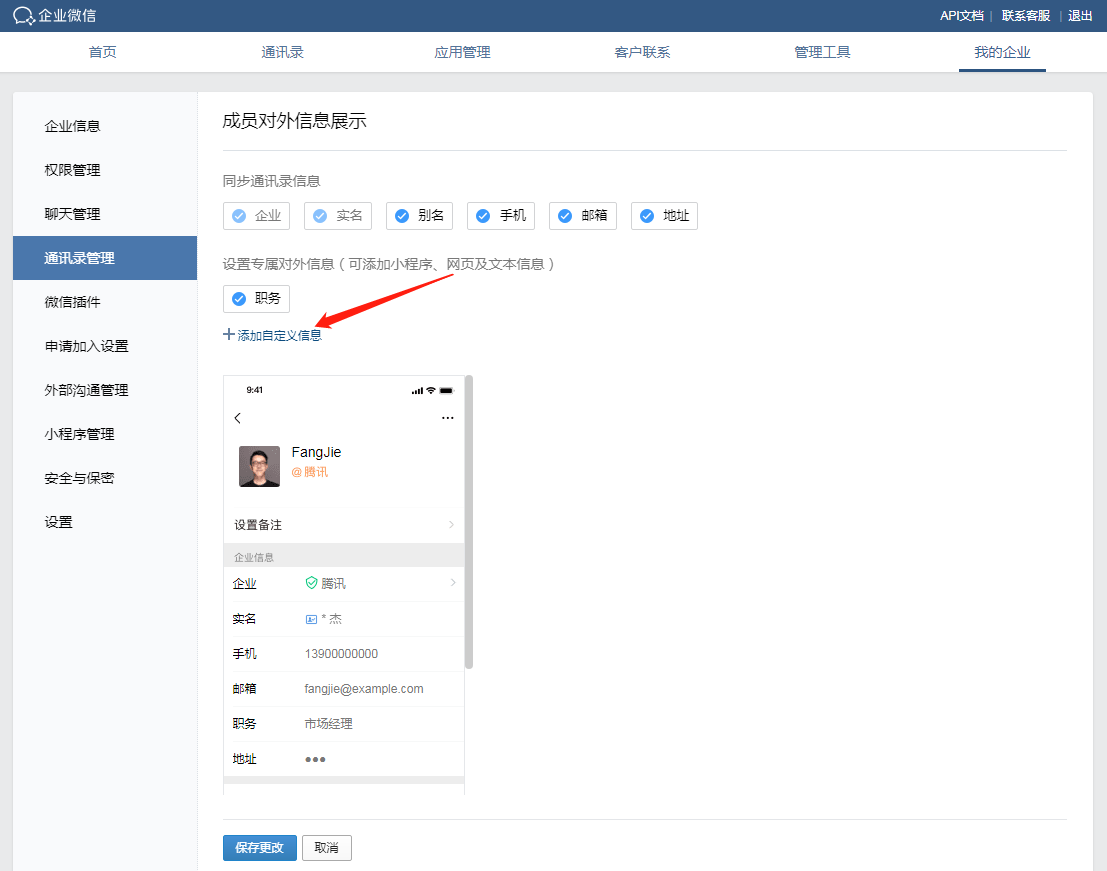
Task: Open 设置 in the sidebar
Action: click(x=104, y=522)
